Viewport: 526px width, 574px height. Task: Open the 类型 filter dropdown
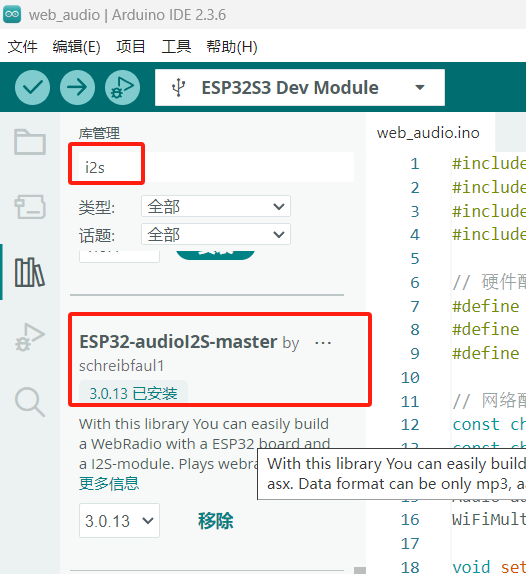(216, 206)
